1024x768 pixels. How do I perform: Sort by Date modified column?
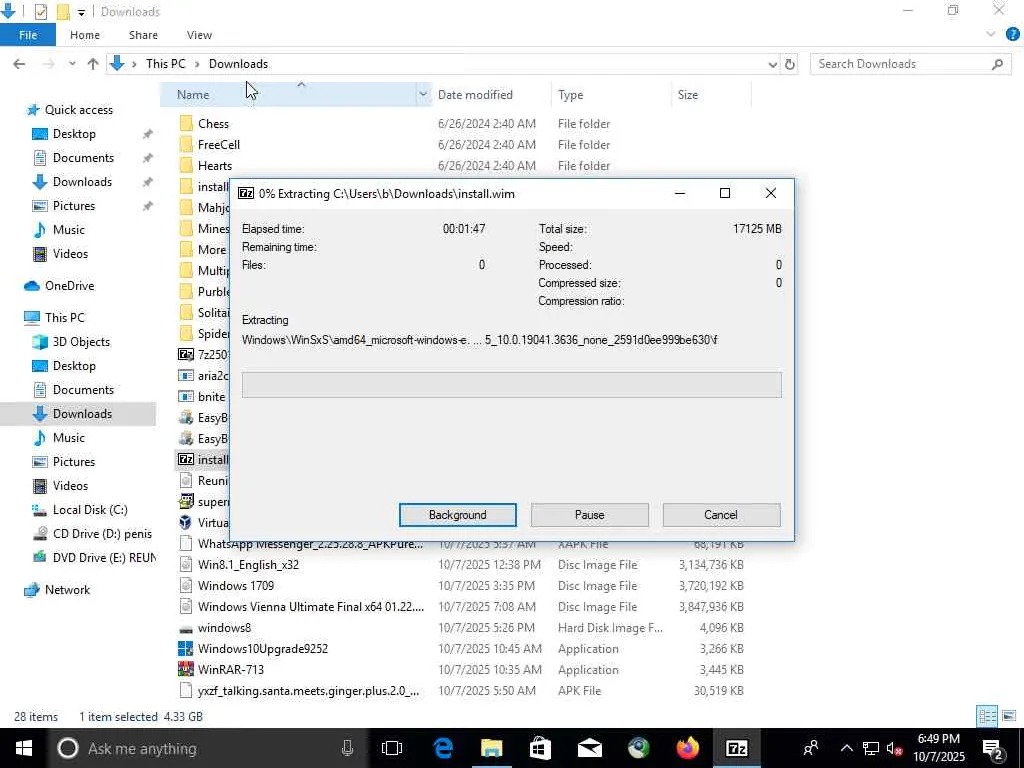click(475, 95)
